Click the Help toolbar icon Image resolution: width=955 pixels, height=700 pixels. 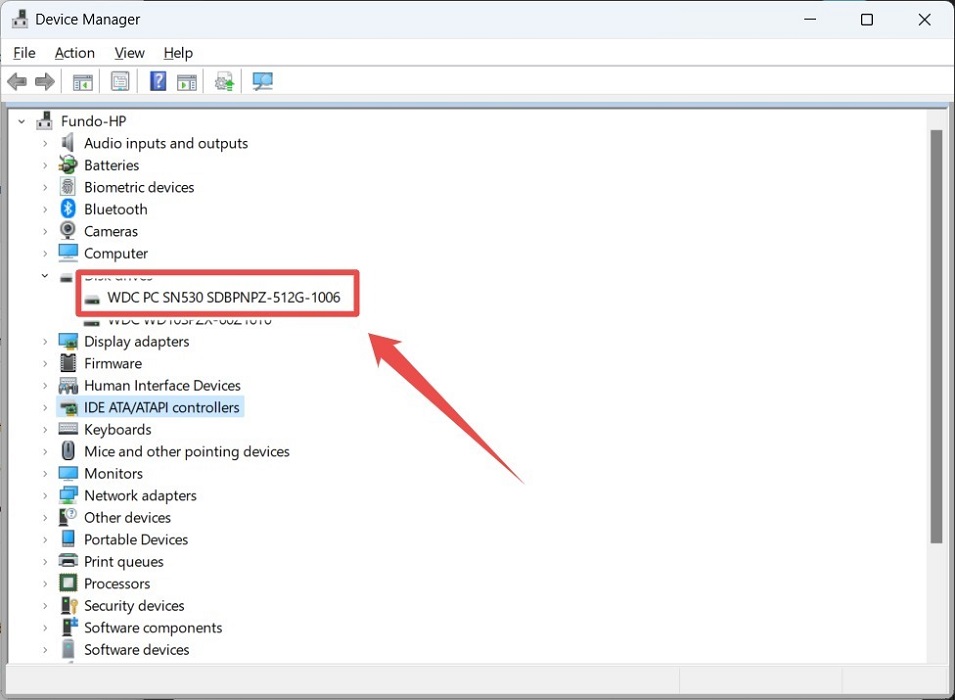157,81
